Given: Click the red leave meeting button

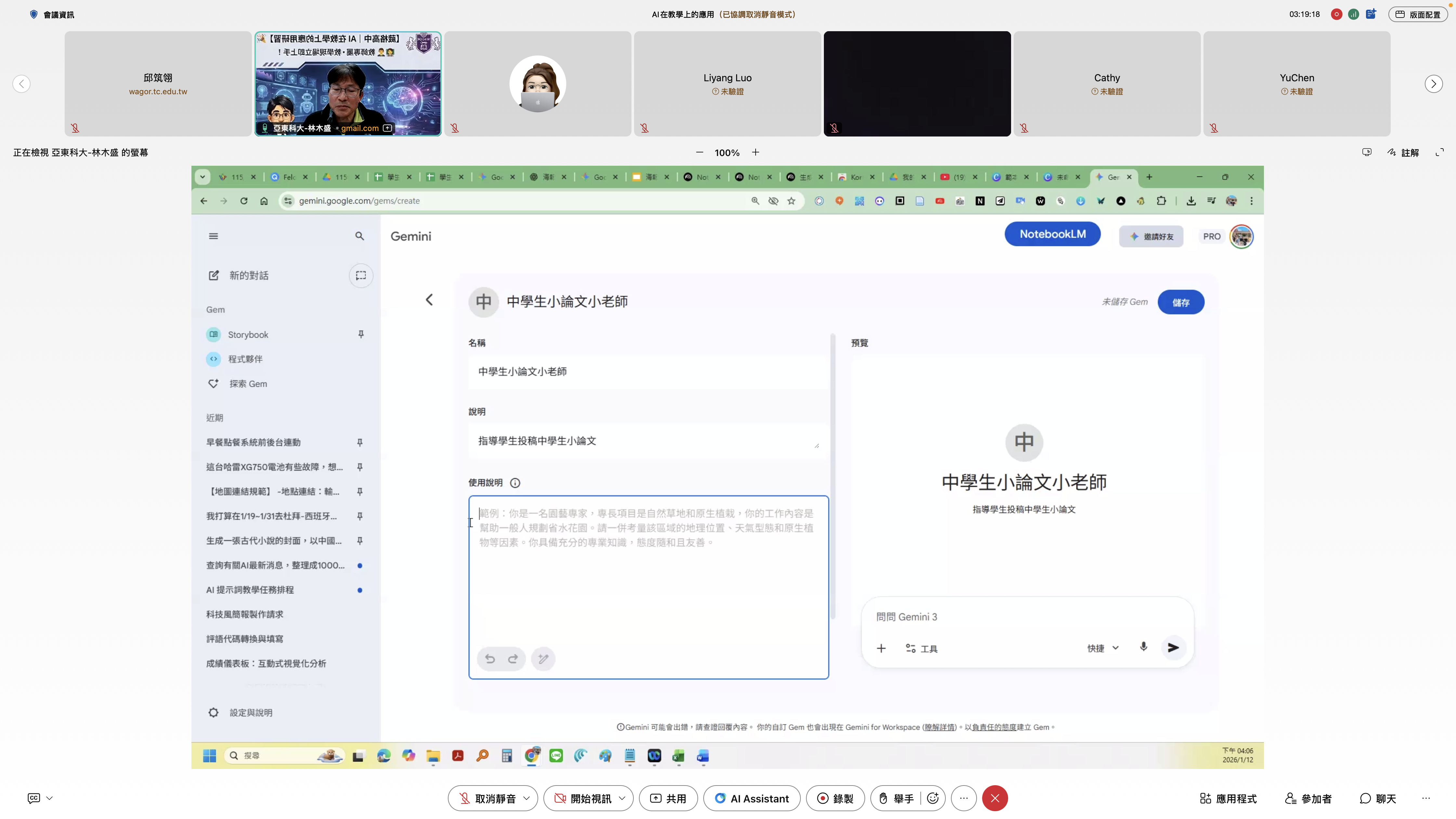Looking at the screenshot, I should 995,798.
